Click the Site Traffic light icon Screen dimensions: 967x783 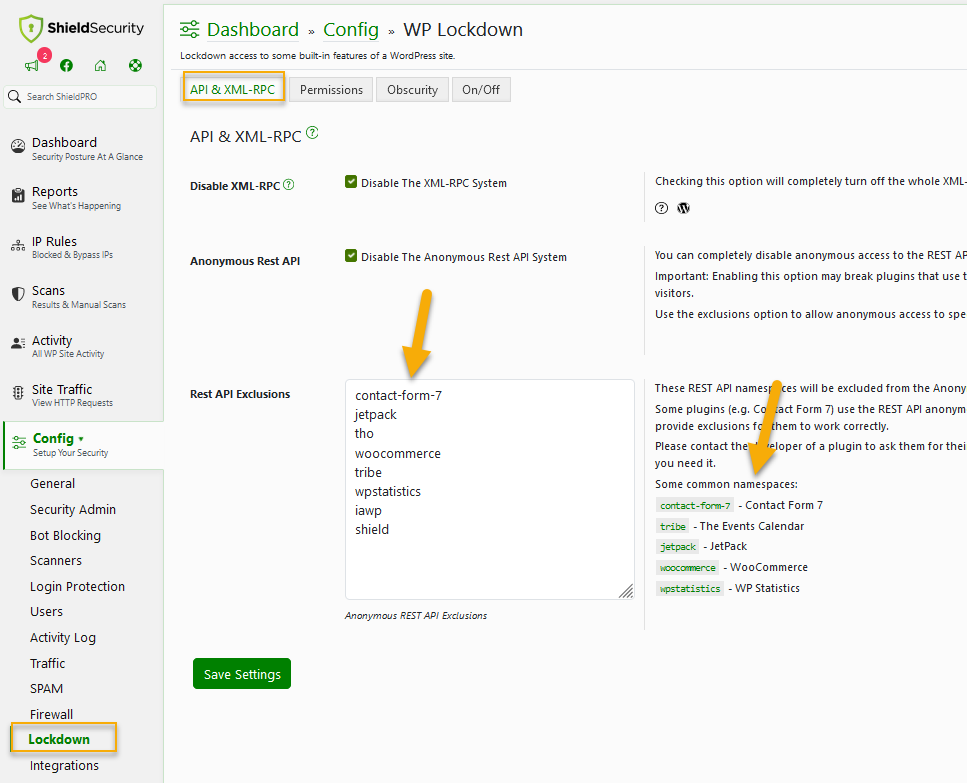pos(18,393)
